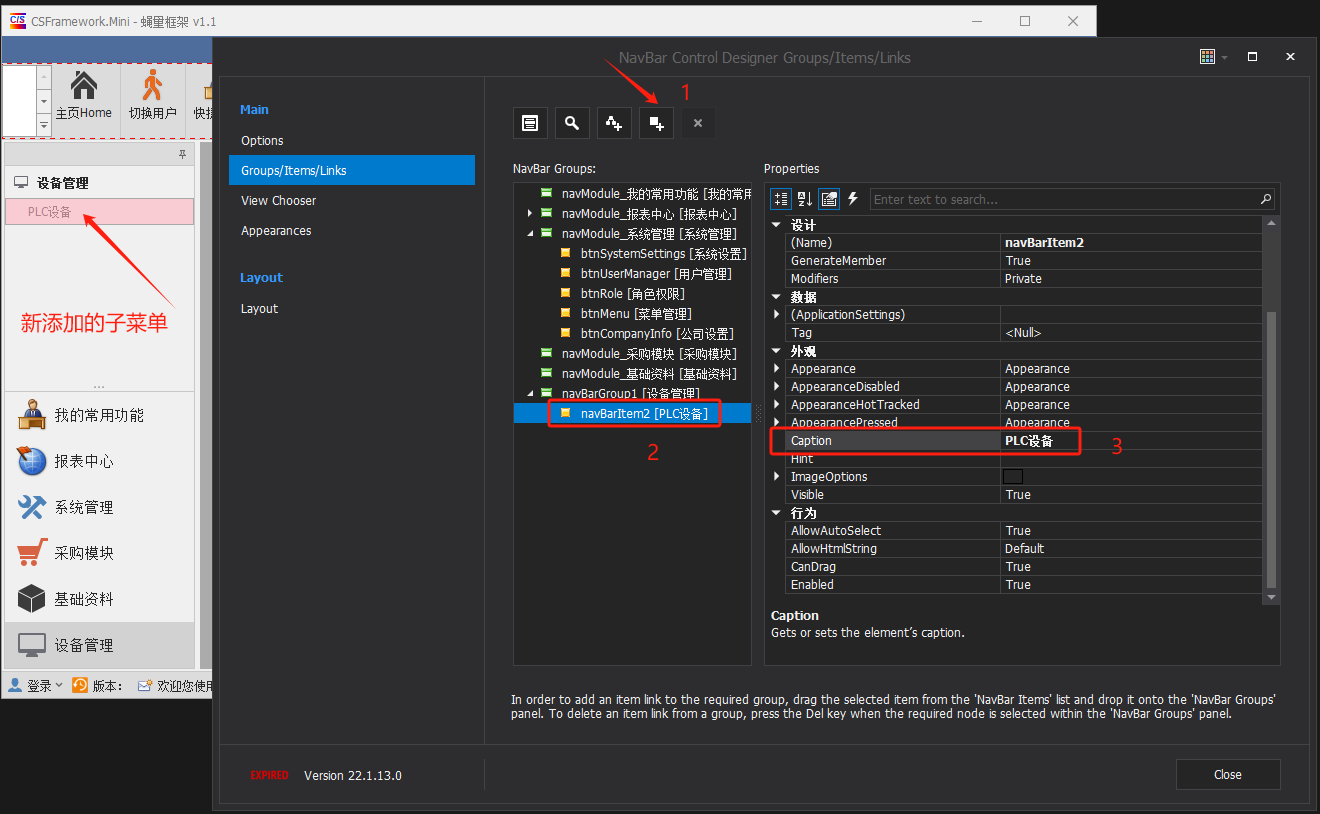
Task: Click the pin icon on navigation panel
Action: 182,154
